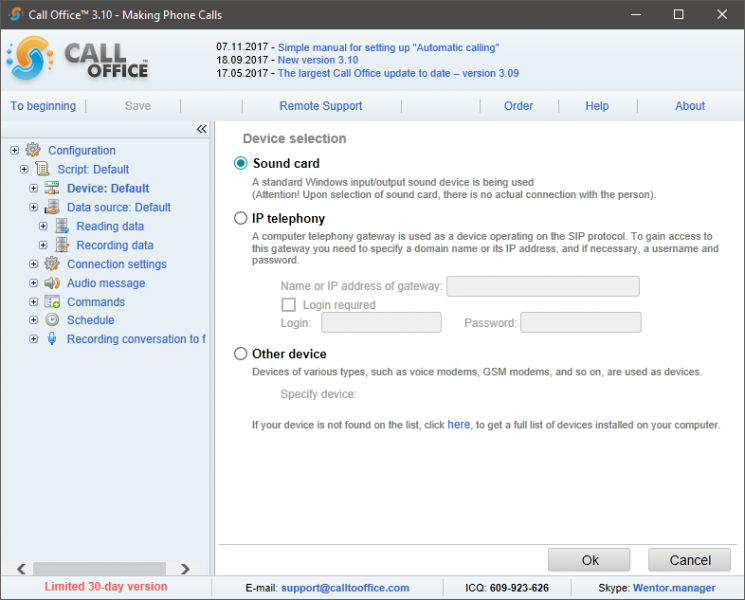Select Commands in the tree
Screen dimensions: 745x600
(x=96, y=302)
